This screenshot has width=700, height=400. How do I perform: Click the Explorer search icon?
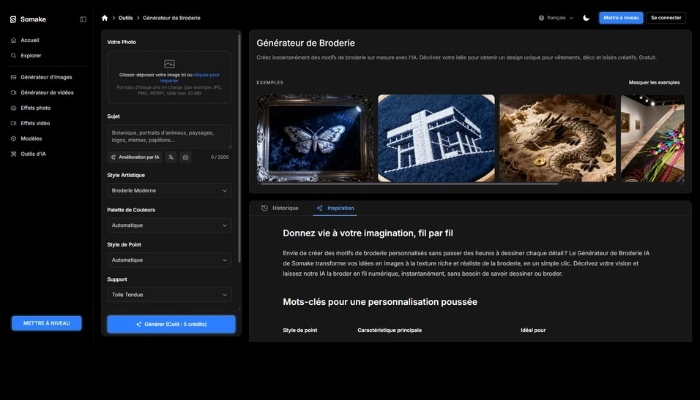click(13, 56)
